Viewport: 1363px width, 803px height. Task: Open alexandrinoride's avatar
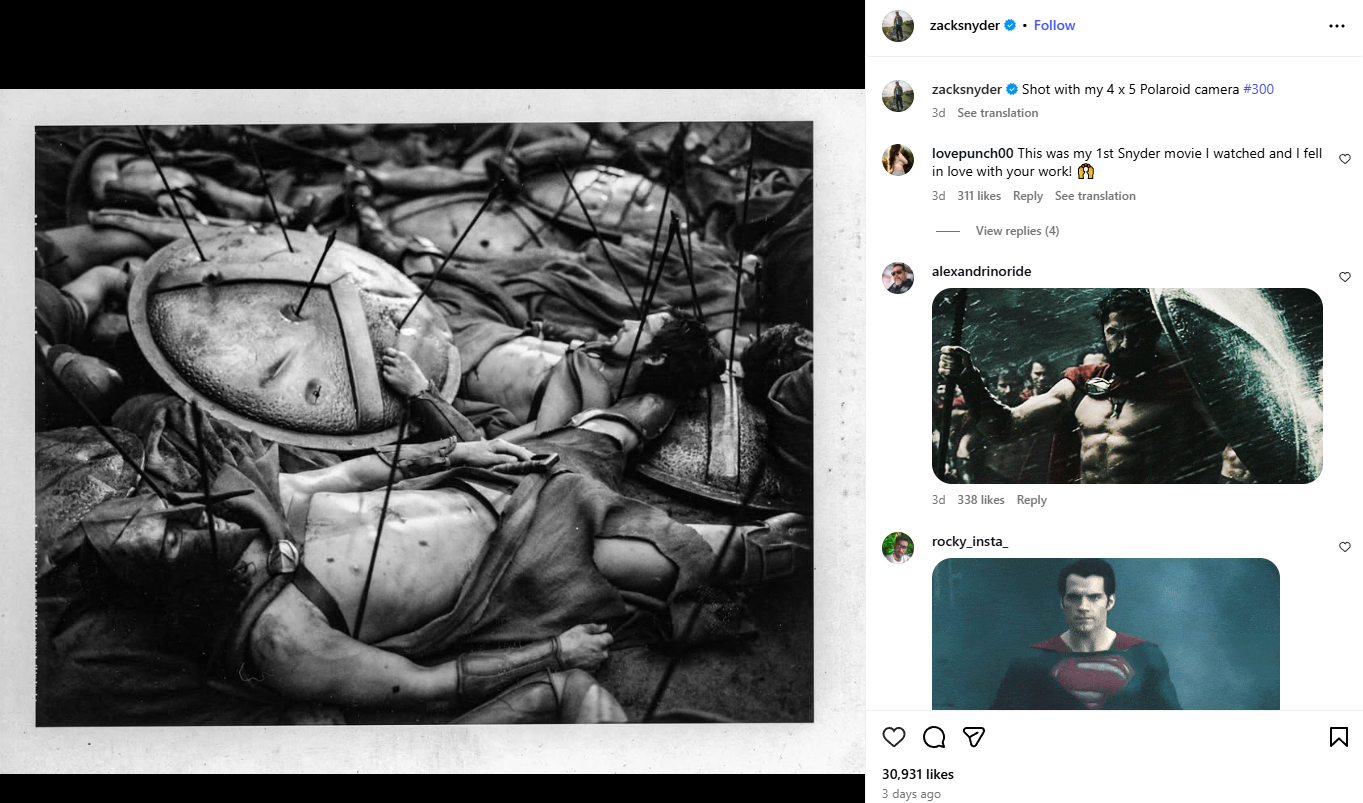[x=898, y=277]
